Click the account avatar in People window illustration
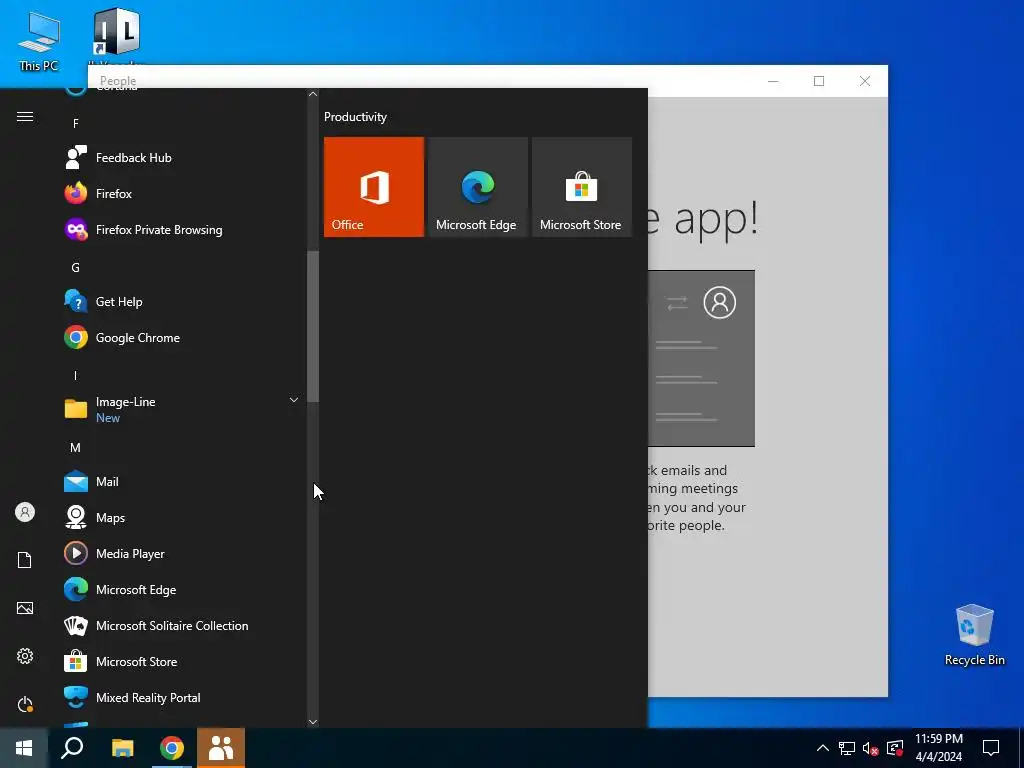This screenshot has height=768, width=1024. point(720,302)
